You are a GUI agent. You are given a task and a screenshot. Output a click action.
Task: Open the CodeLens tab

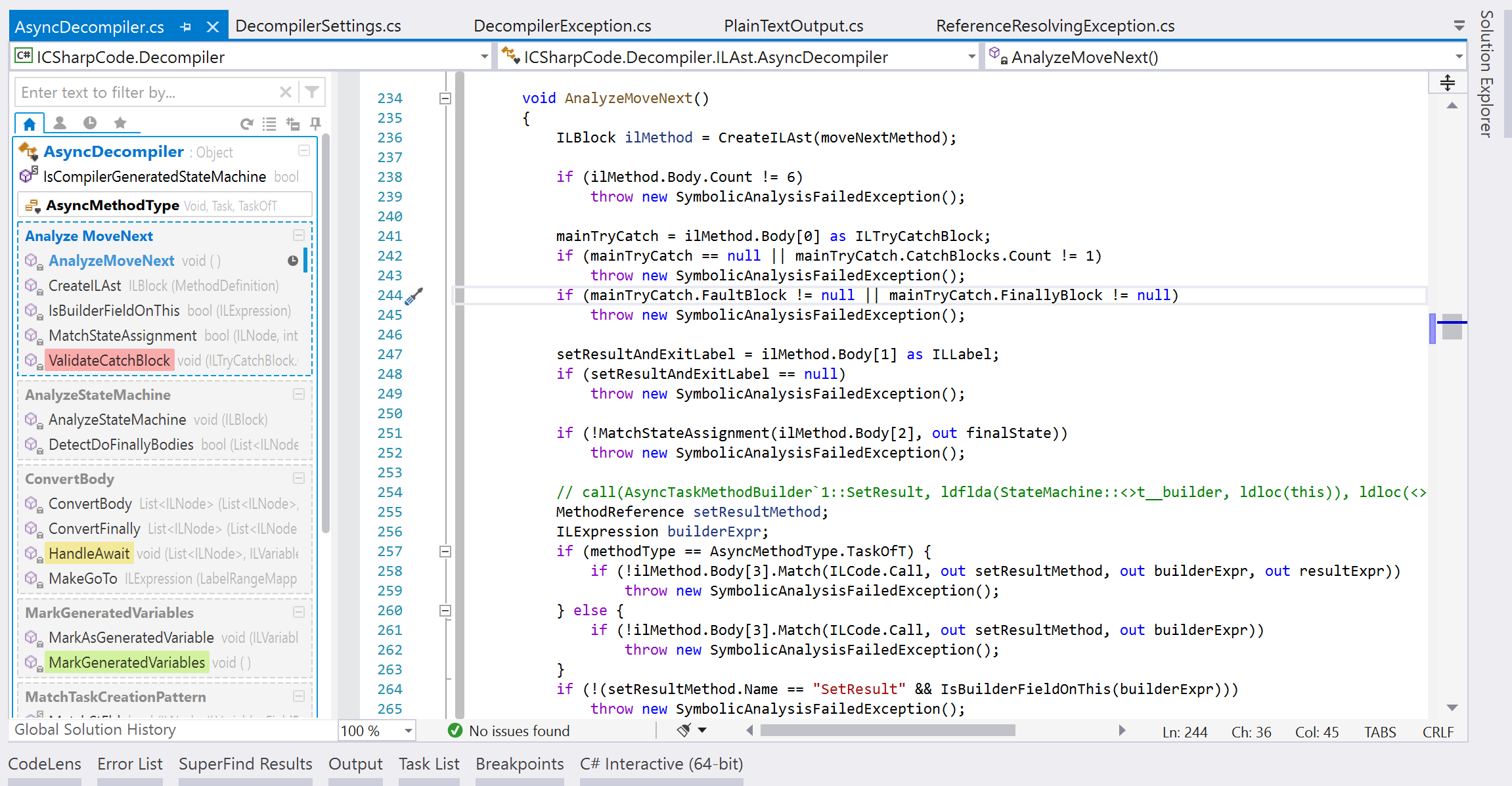[x=45, y=764]
